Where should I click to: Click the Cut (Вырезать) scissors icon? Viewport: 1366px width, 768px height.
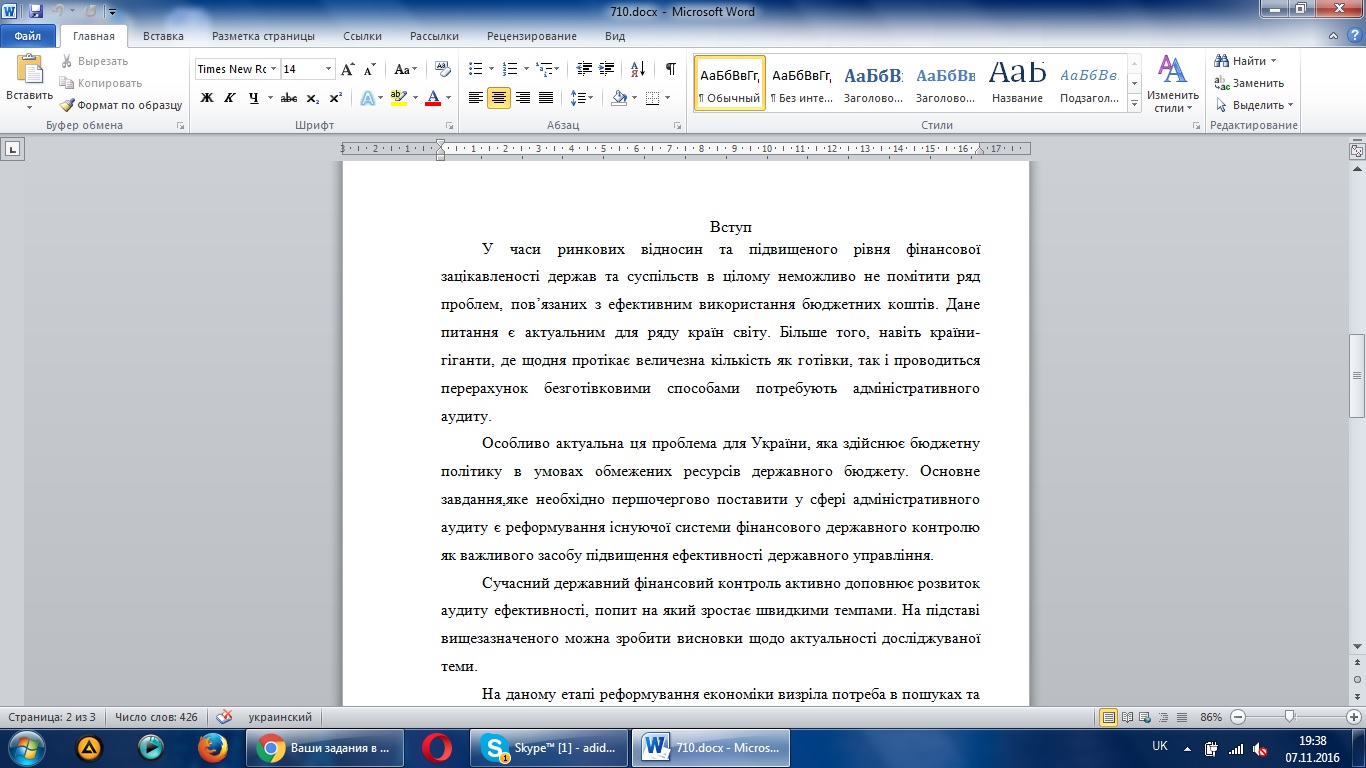coord(67,61)
